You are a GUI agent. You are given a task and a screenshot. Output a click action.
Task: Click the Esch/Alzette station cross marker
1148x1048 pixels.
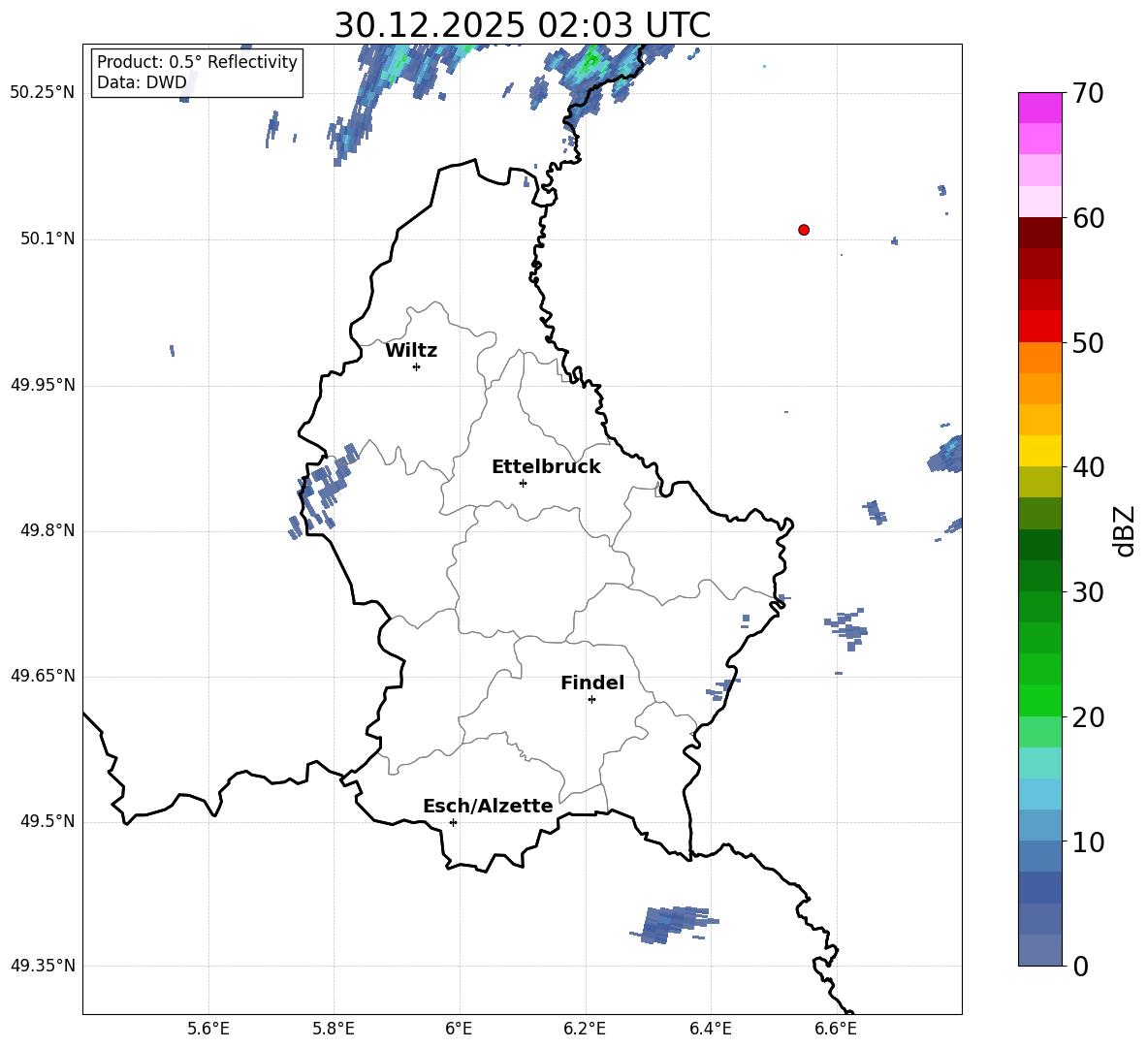453,822
